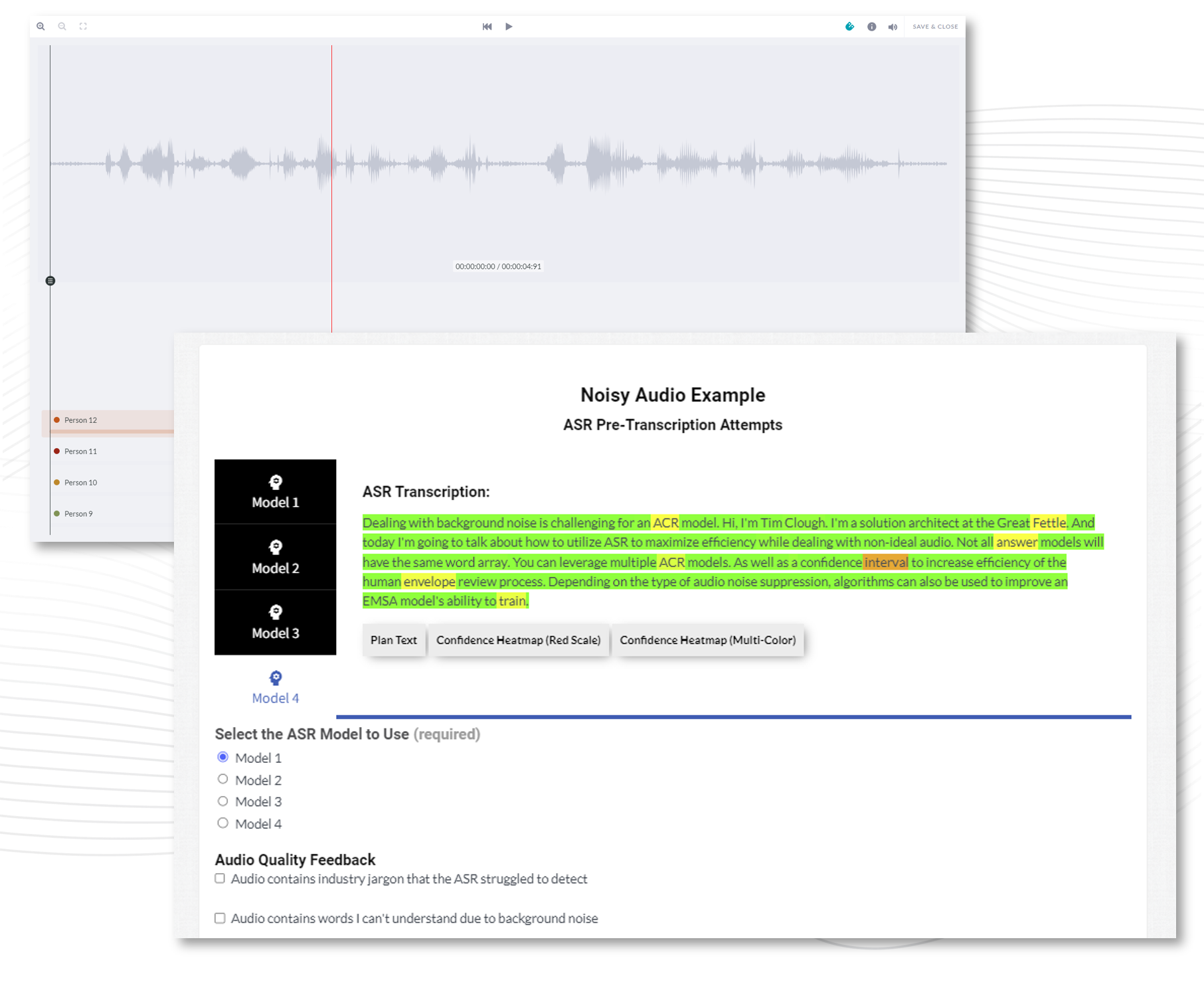Rewind audio to the beginning
Image resolution: width=1204 pixels, height=982 pixels.
point(487,27)
